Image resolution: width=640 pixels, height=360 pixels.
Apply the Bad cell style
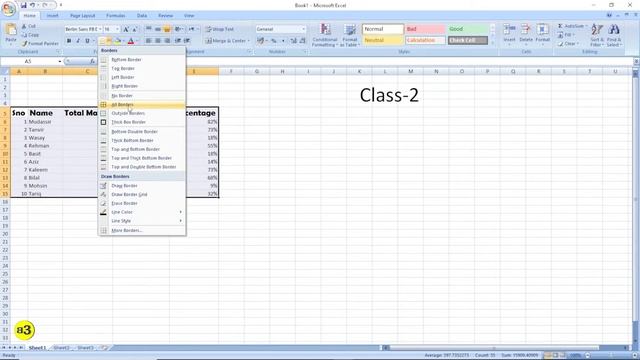(x=425, y=29)
